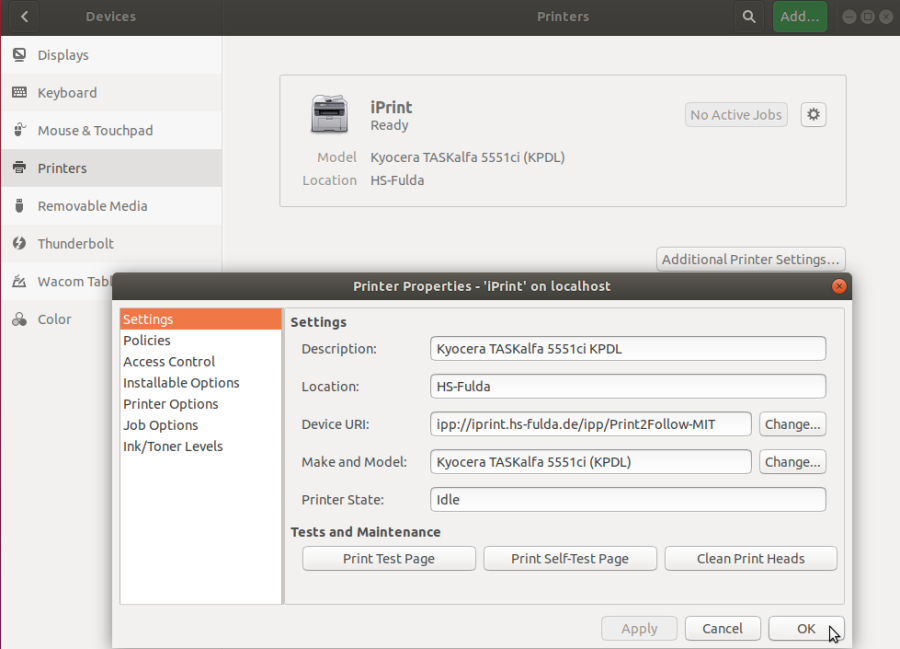Select the Job Options category

click(x=162, y=425)
